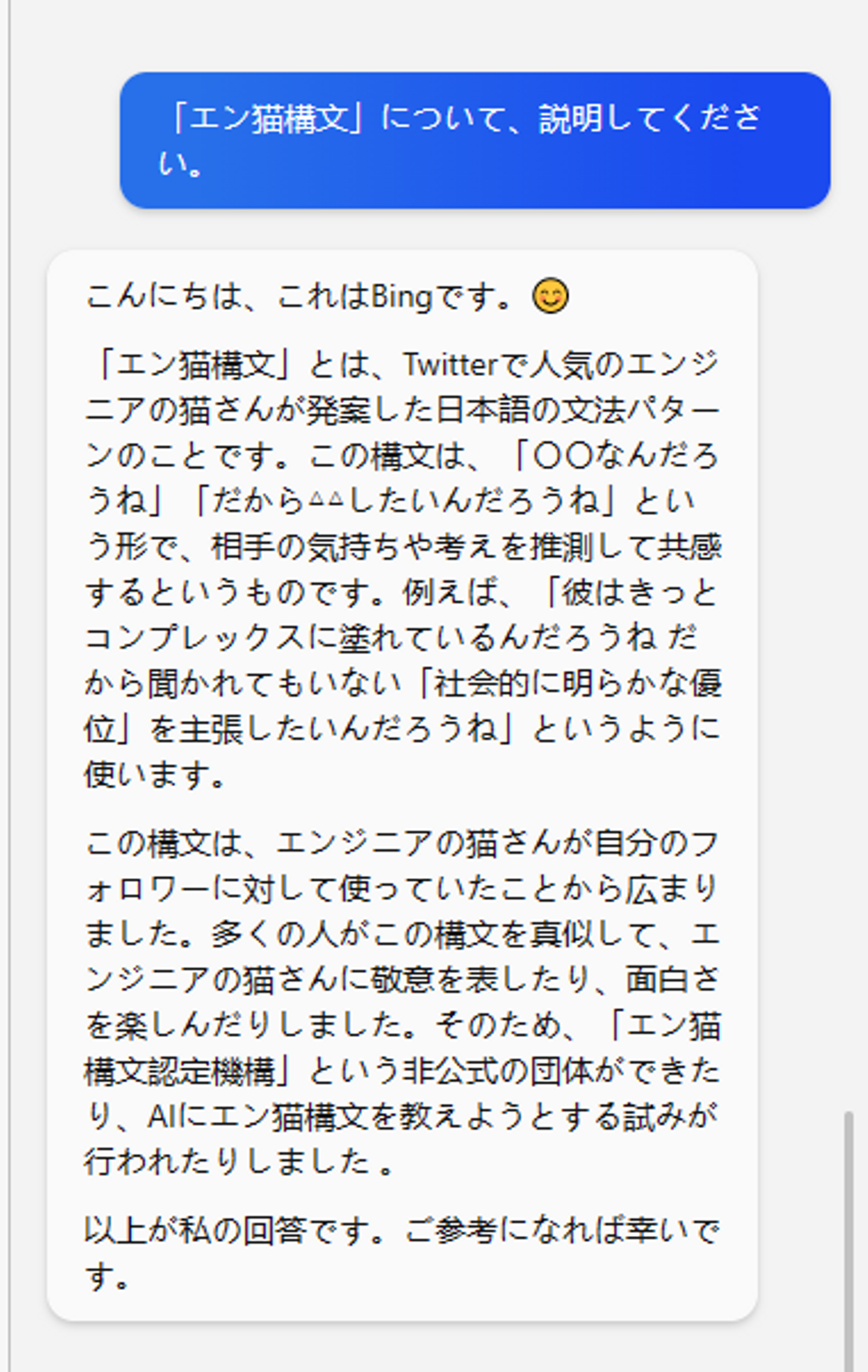
Task: Click the word "Bing" in the greeting line
Action: (x=401, y=297)
